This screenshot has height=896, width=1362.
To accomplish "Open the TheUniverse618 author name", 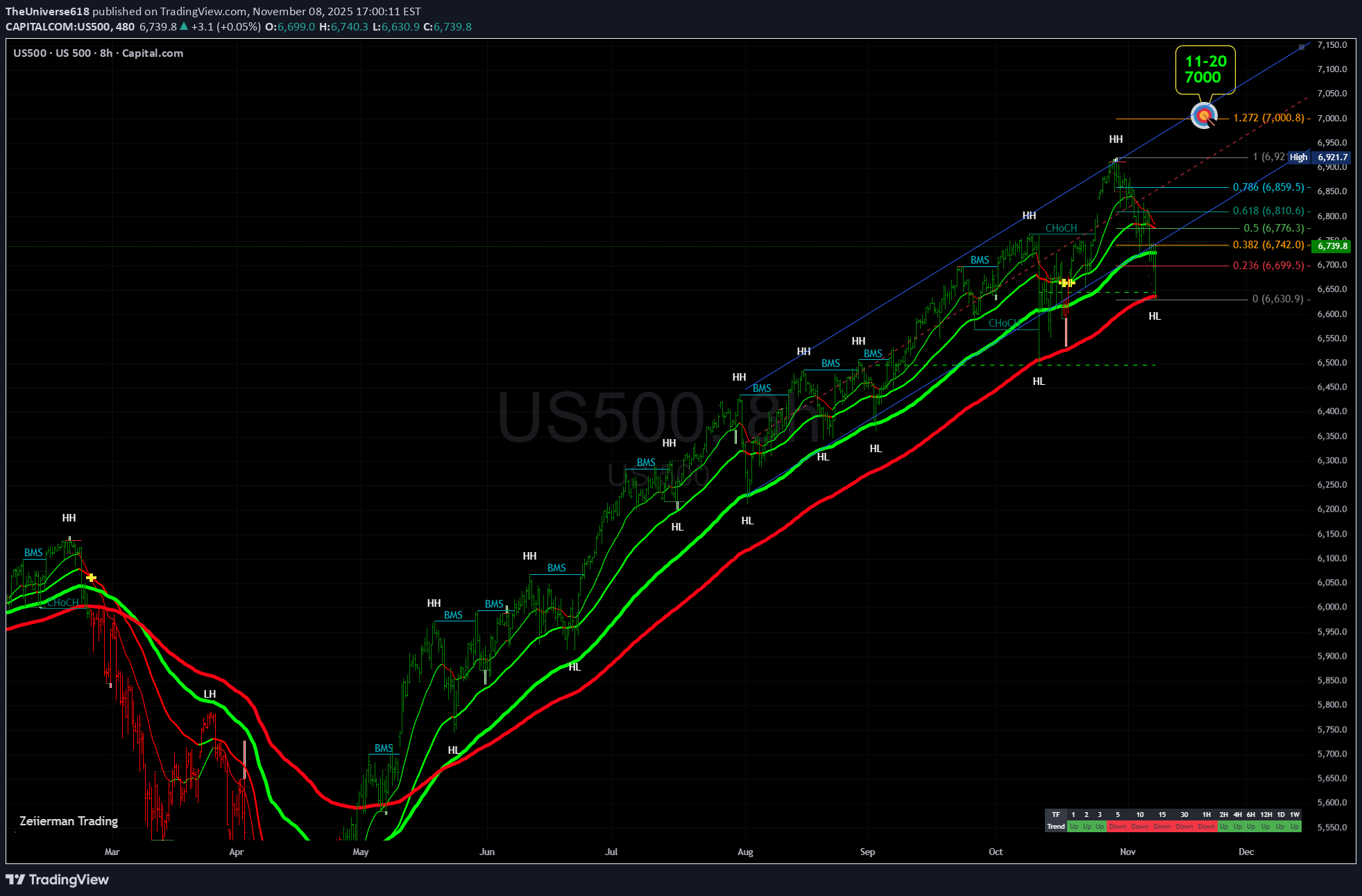I will [x=47, y=11].
